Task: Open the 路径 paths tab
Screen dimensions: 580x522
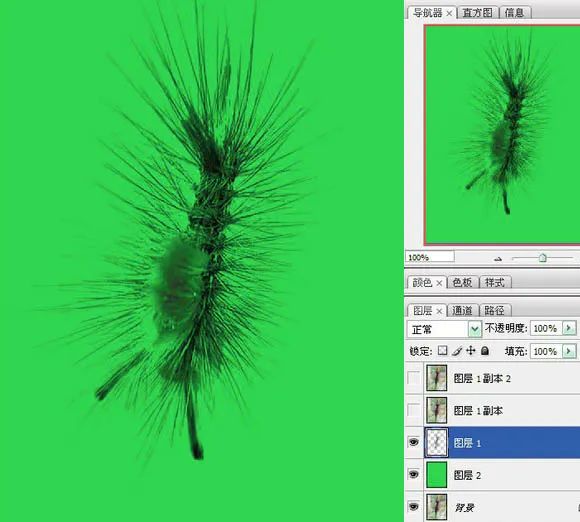Action: point(494,310)
